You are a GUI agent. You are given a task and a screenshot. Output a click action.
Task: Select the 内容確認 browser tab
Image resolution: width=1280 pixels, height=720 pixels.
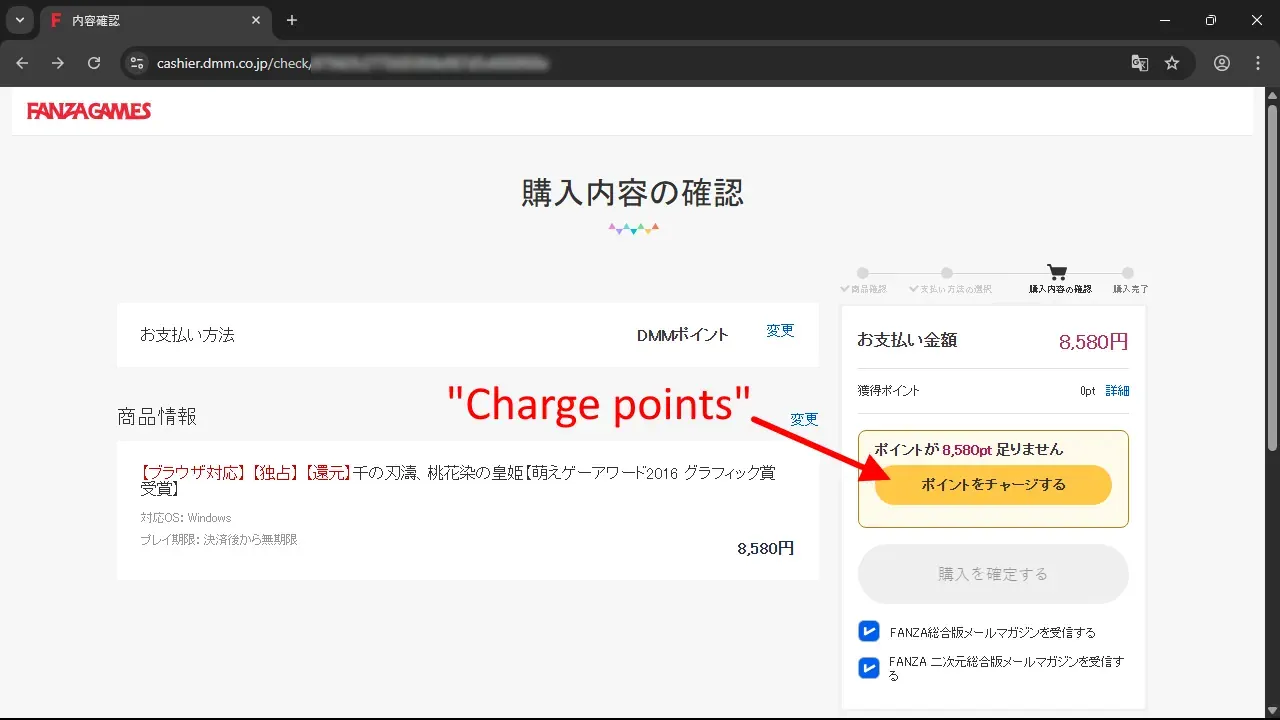[x=155, y=20]
